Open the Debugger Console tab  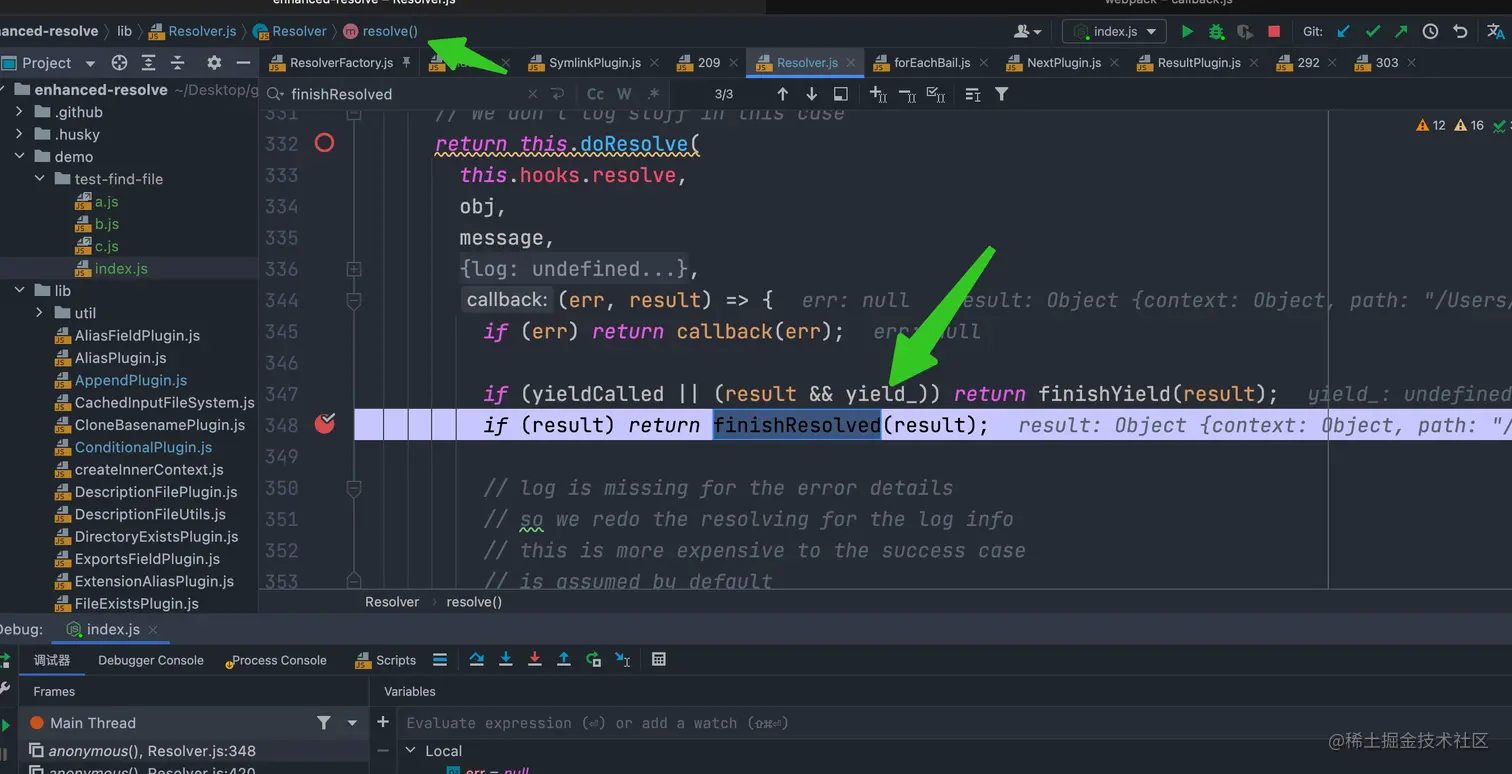150,660
